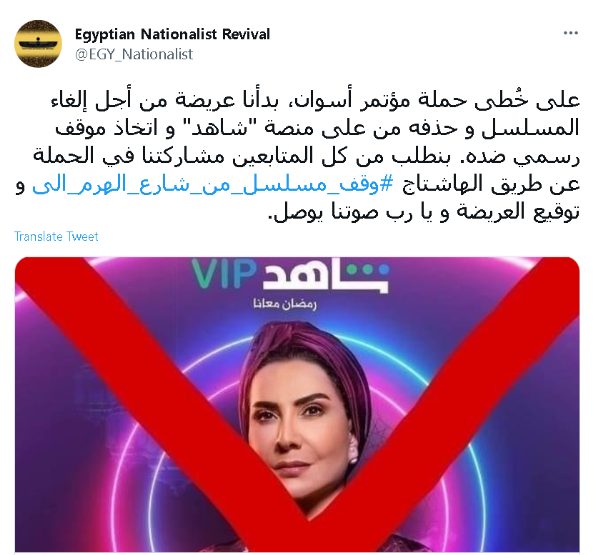
Task: Visit the @EGY_Nationalist handle
Action: coord(134,54)
